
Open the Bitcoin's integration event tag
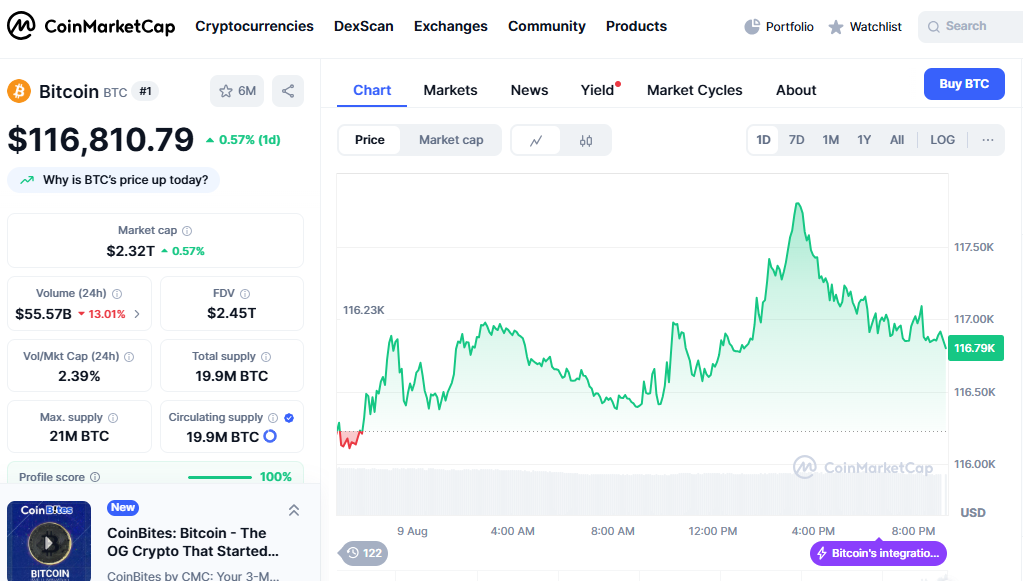click(878, 553)
